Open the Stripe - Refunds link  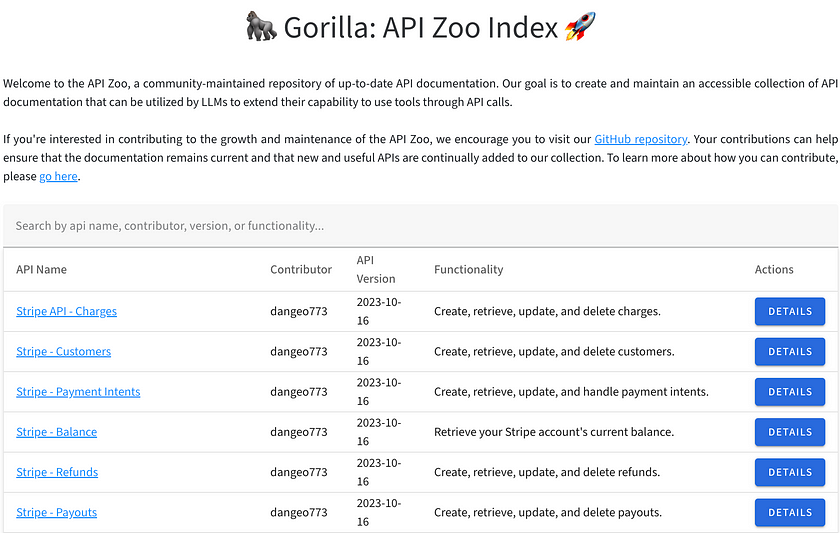[57, 472]
